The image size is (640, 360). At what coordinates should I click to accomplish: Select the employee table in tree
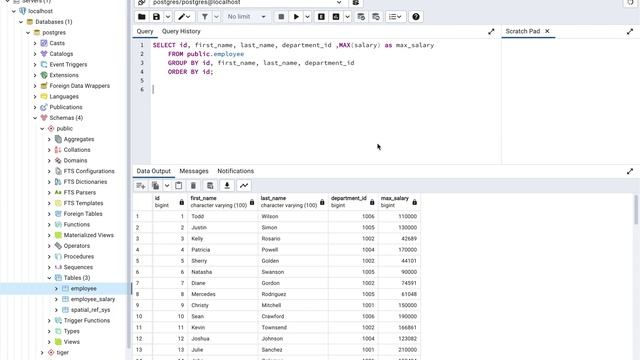[x=83, y=289]
